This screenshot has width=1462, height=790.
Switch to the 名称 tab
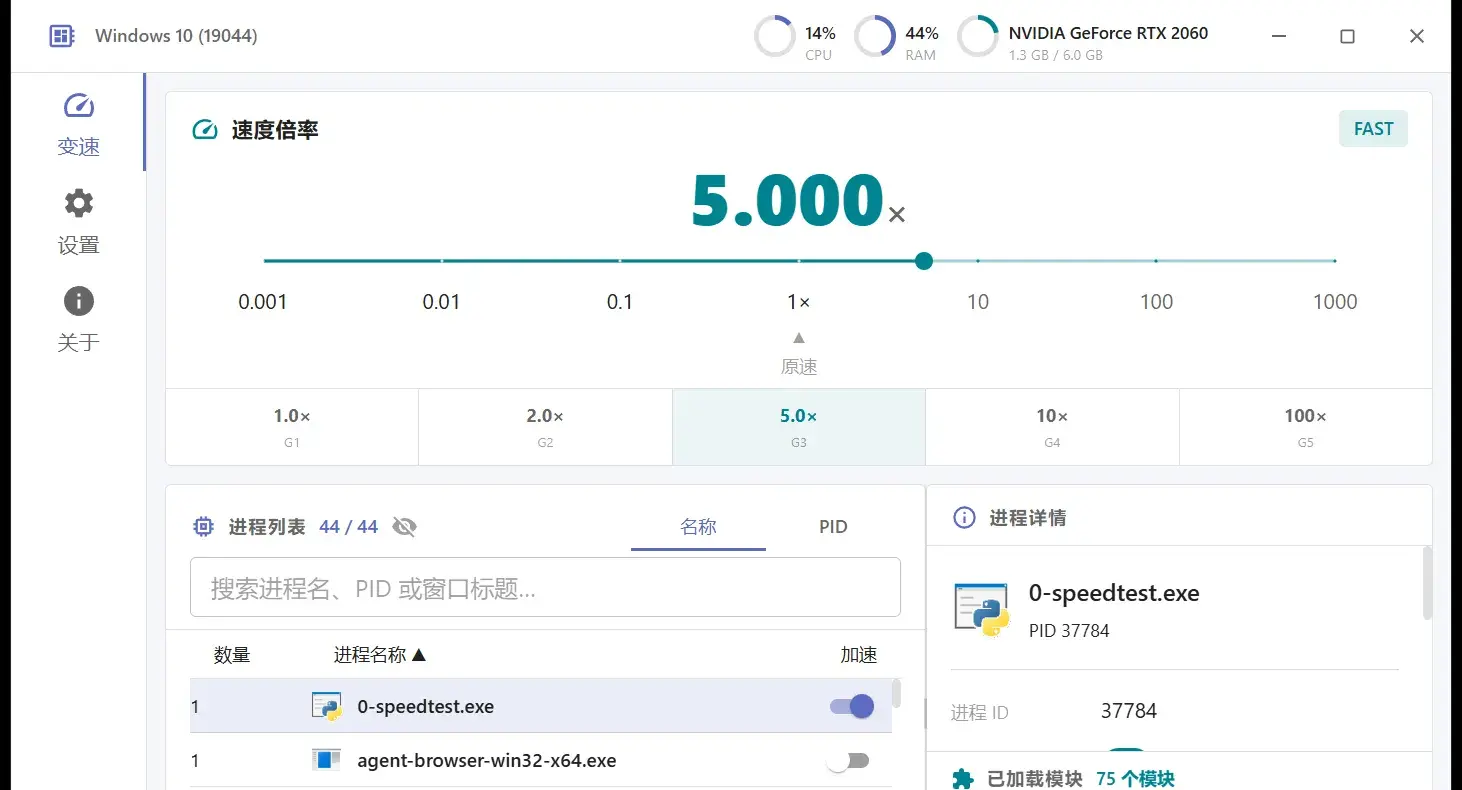click(x=698, y=527)
